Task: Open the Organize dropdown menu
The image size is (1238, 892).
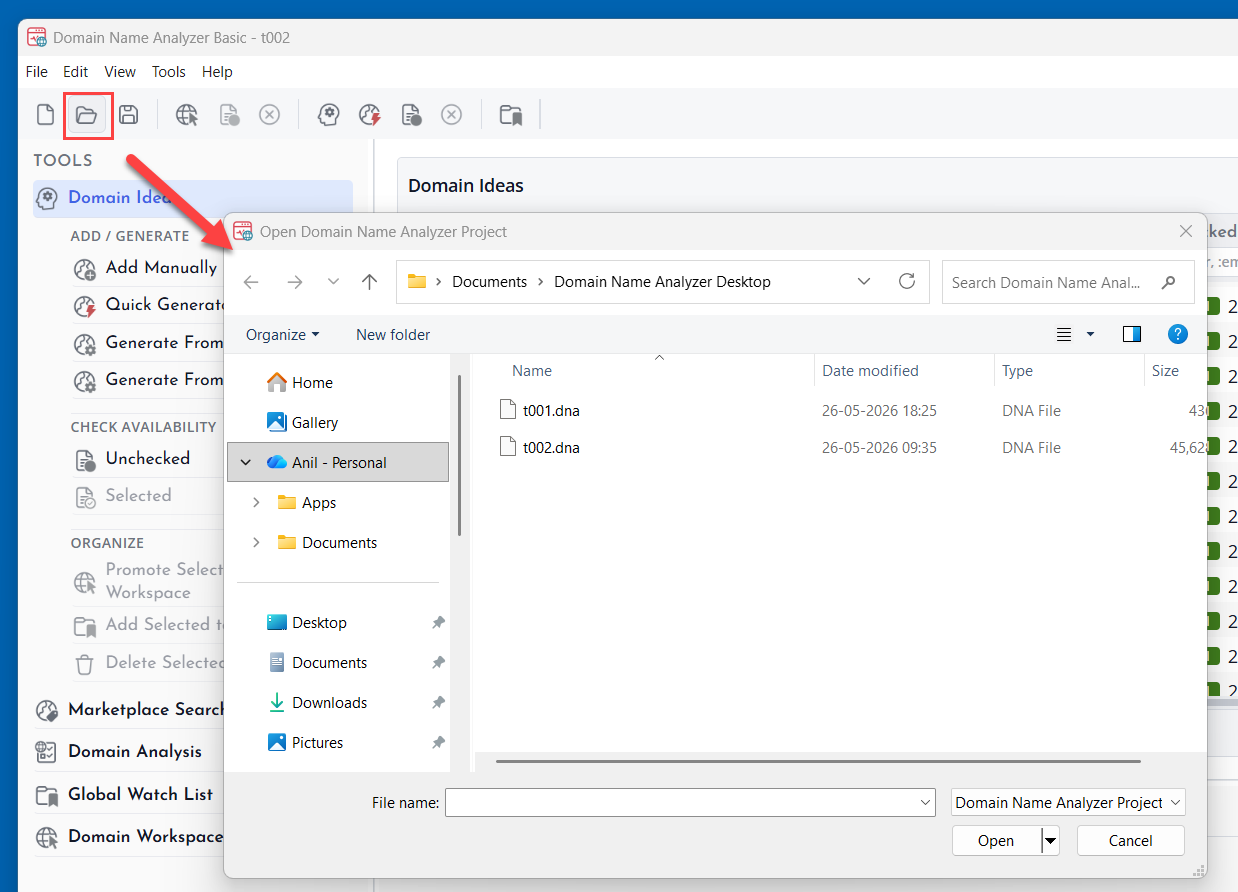Action: pyautogui.click(x=283, y=335)
